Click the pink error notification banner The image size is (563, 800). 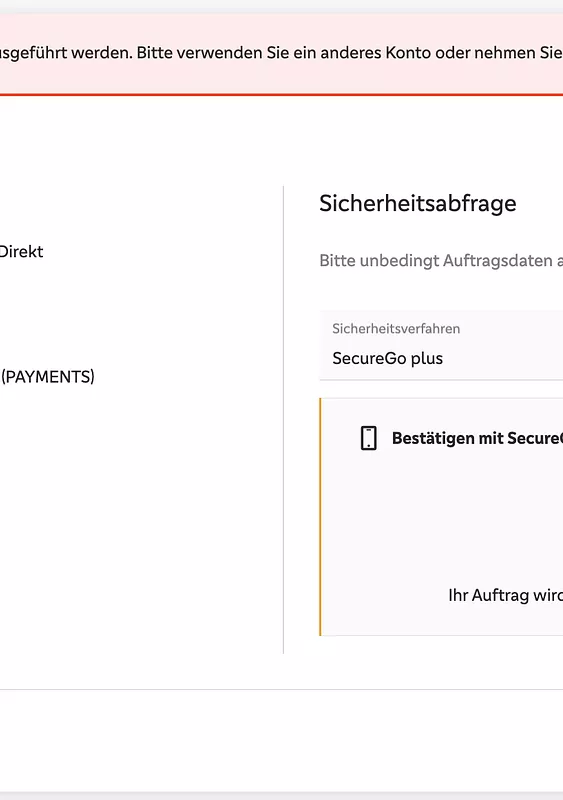pos(281,54)
